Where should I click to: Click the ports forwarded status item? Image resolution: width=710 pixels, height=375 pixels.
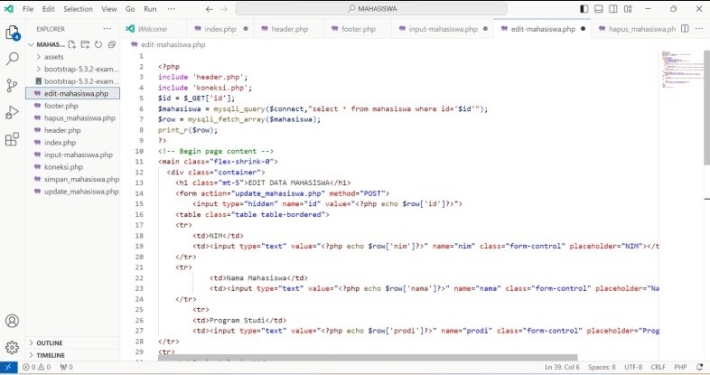click(66, 367)
